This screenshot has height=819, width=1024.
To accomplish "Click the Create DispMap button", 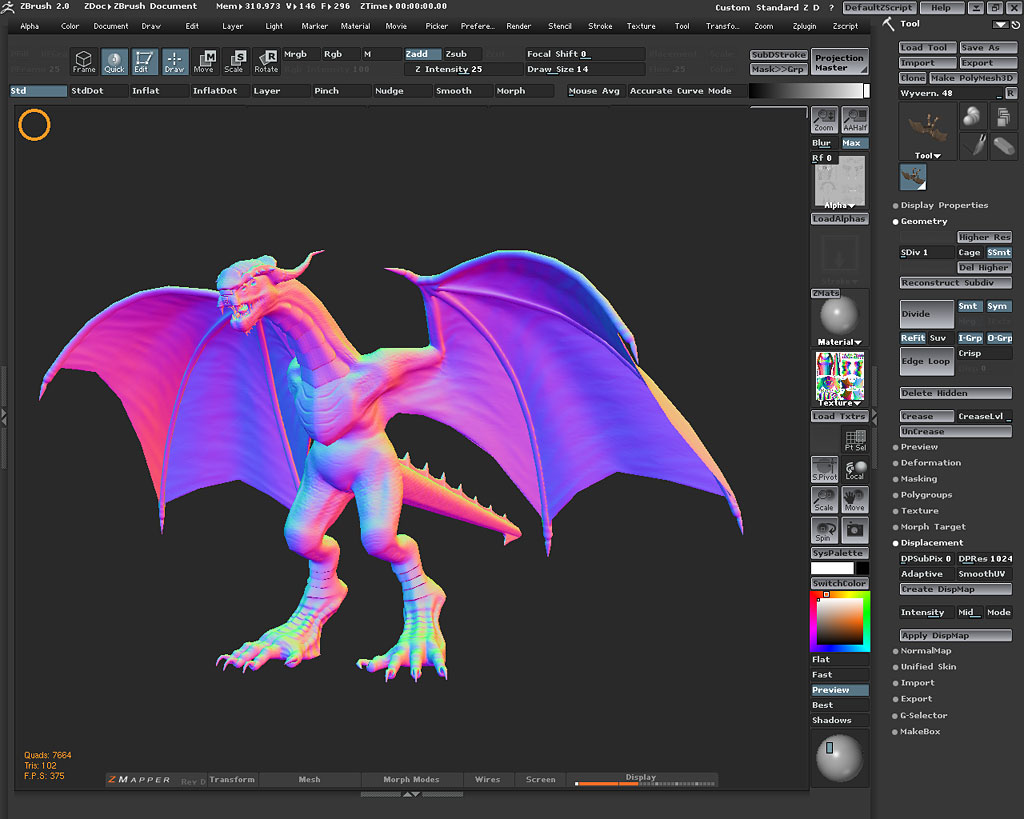I will [x=955, y=590].
